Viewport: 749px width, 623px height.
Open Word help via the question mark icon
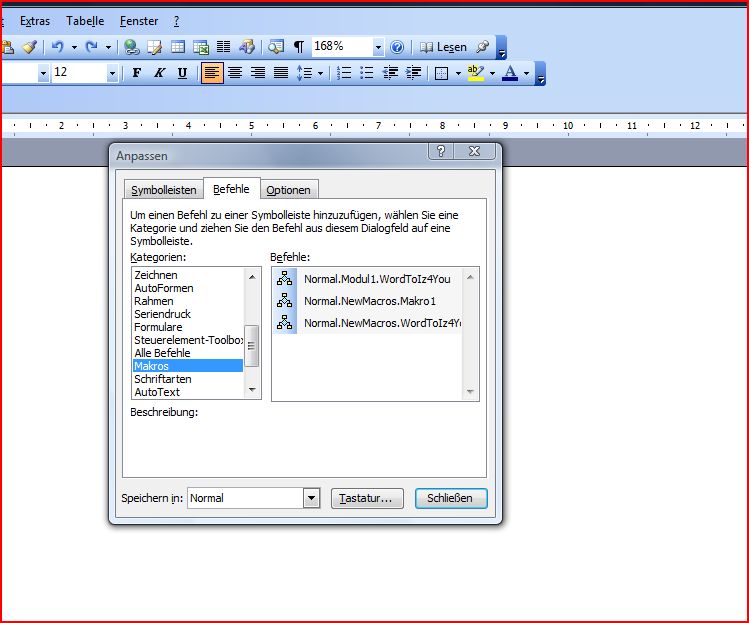(x=397, y=47)
